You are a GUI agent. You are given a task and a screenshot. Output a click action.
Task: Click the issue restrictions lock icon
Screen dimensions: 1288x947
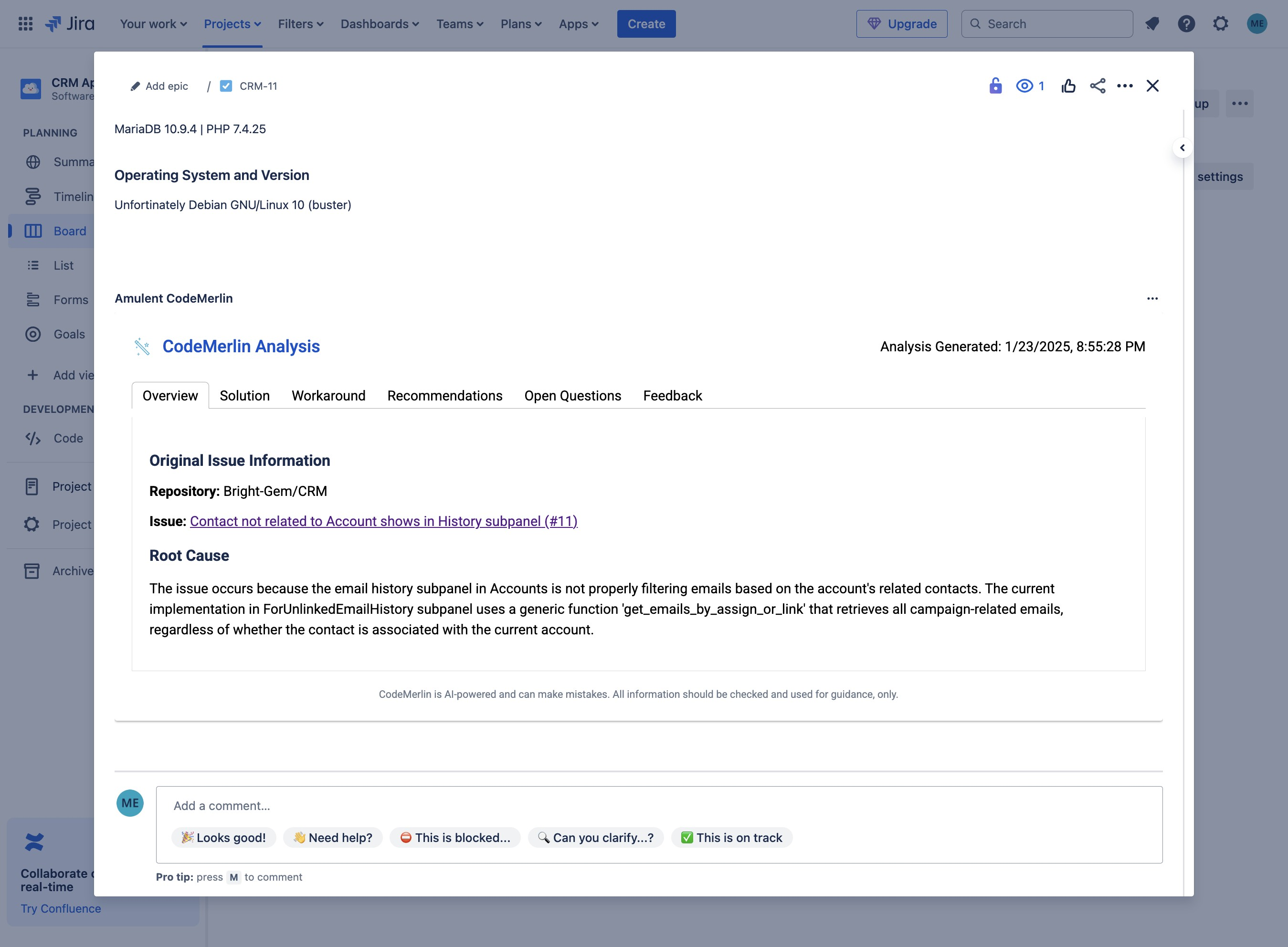[996, 86]
